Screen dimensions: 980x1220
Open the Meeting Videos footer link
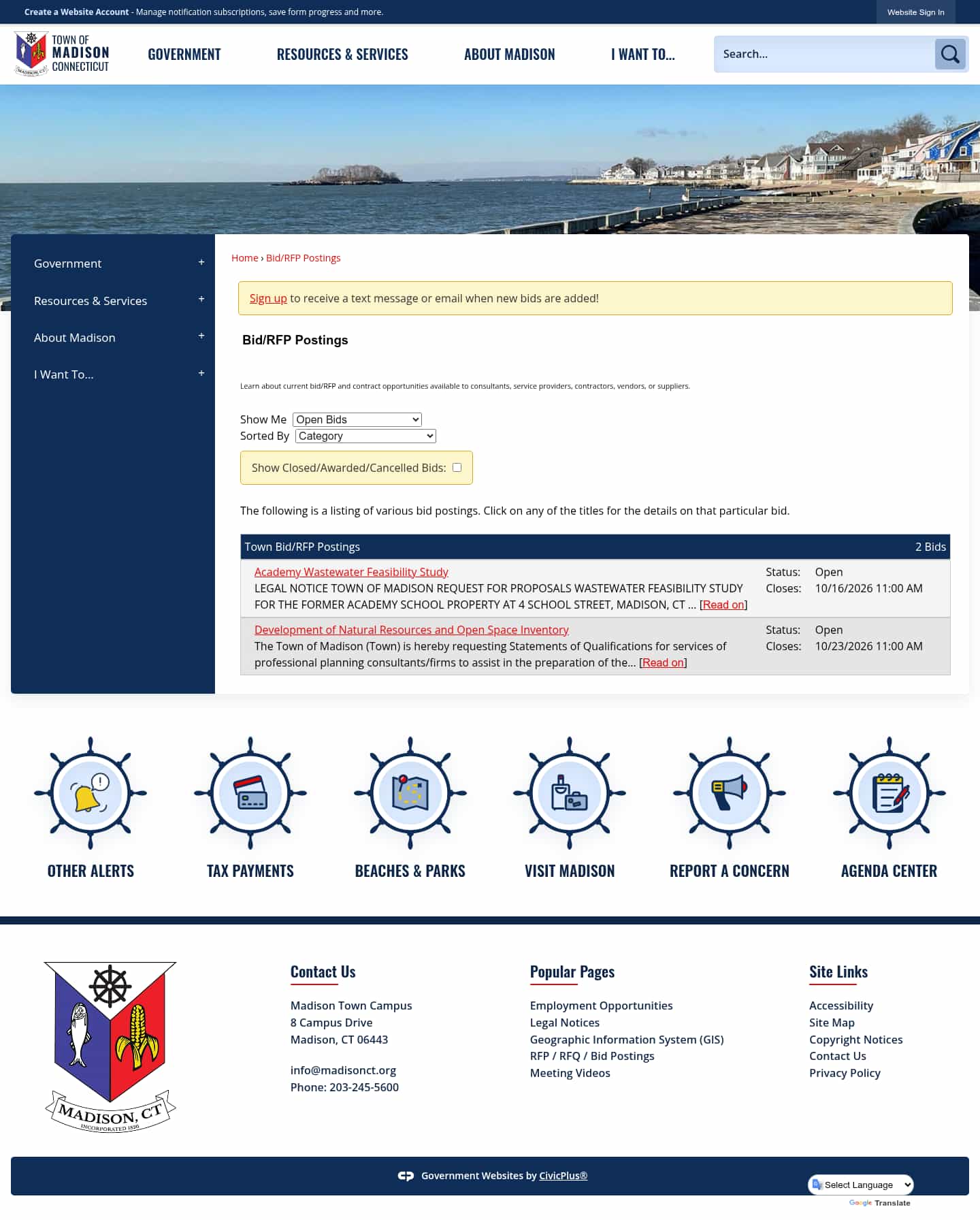(570, 1073)
